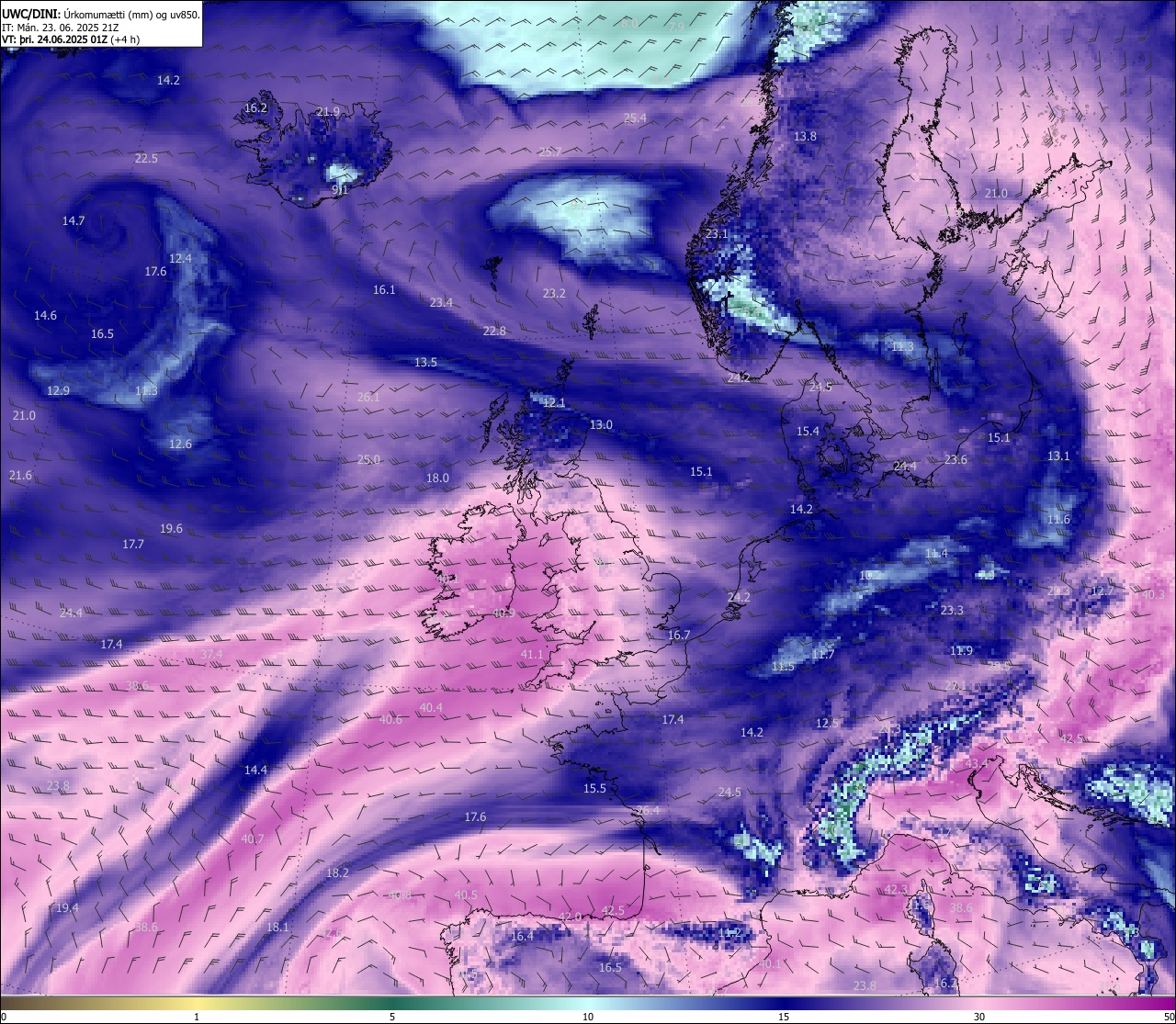Image resolution: width=1176 pixels, height=1024 pixels.
Task: Select the 21.6 value label
Action: click(20, 476)
